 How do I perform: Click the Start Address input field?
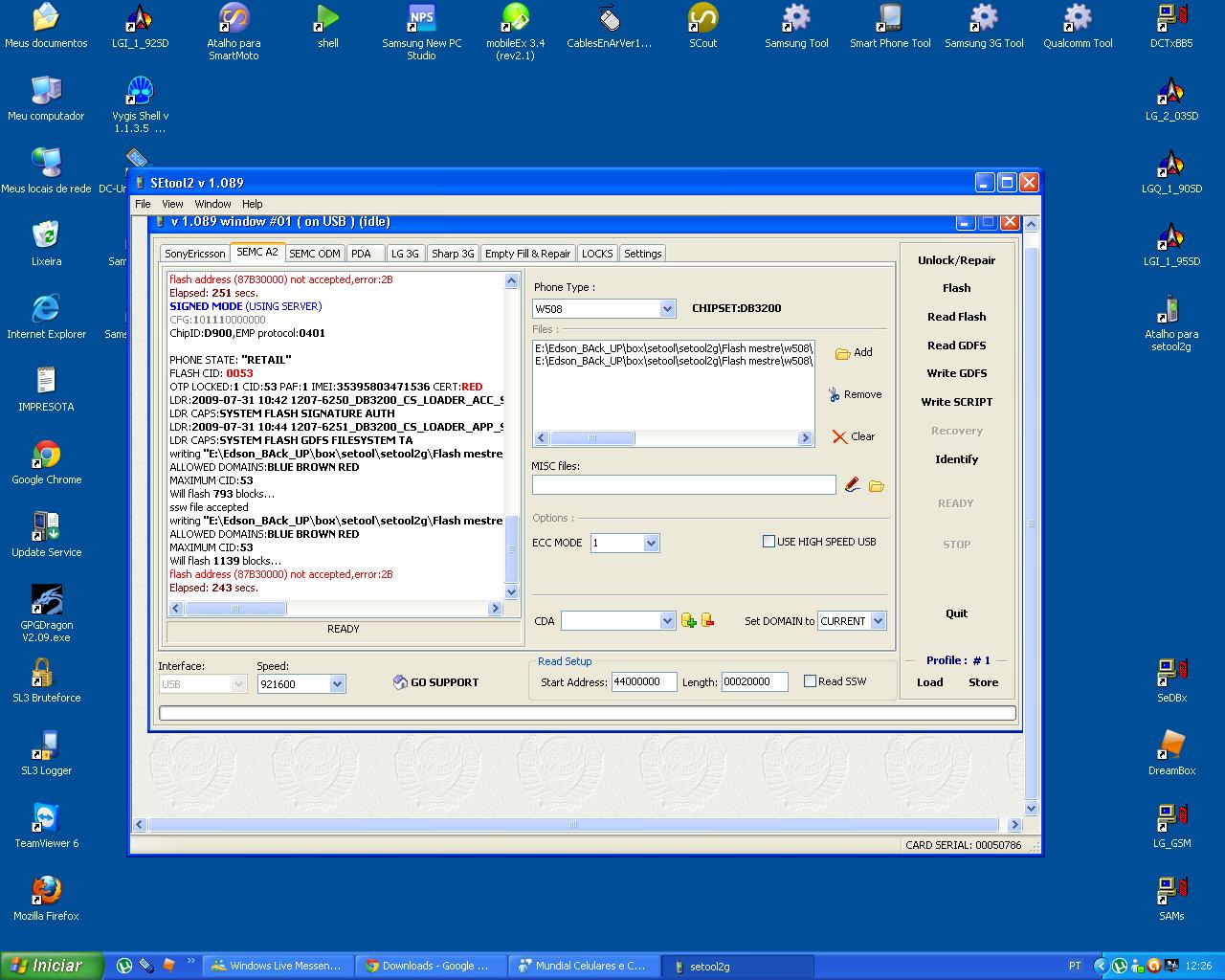(643, 682)
